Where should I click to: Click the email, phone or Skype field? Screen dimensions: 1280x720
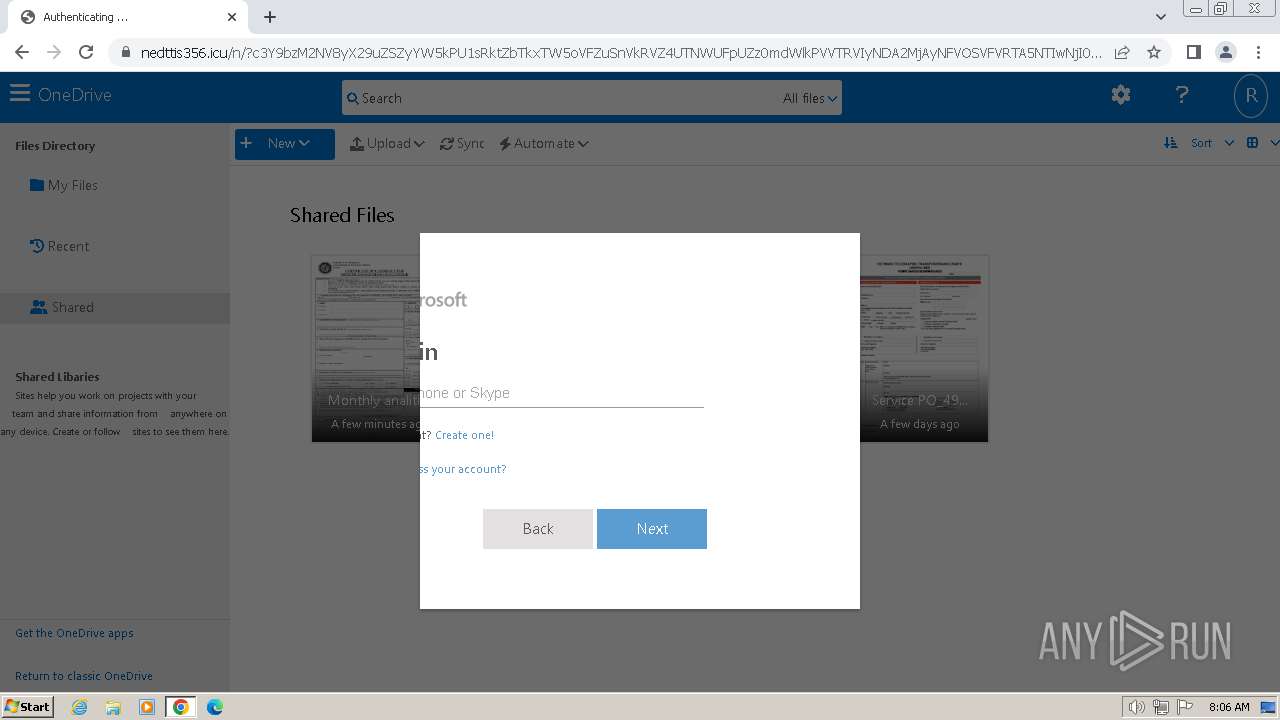562,393
